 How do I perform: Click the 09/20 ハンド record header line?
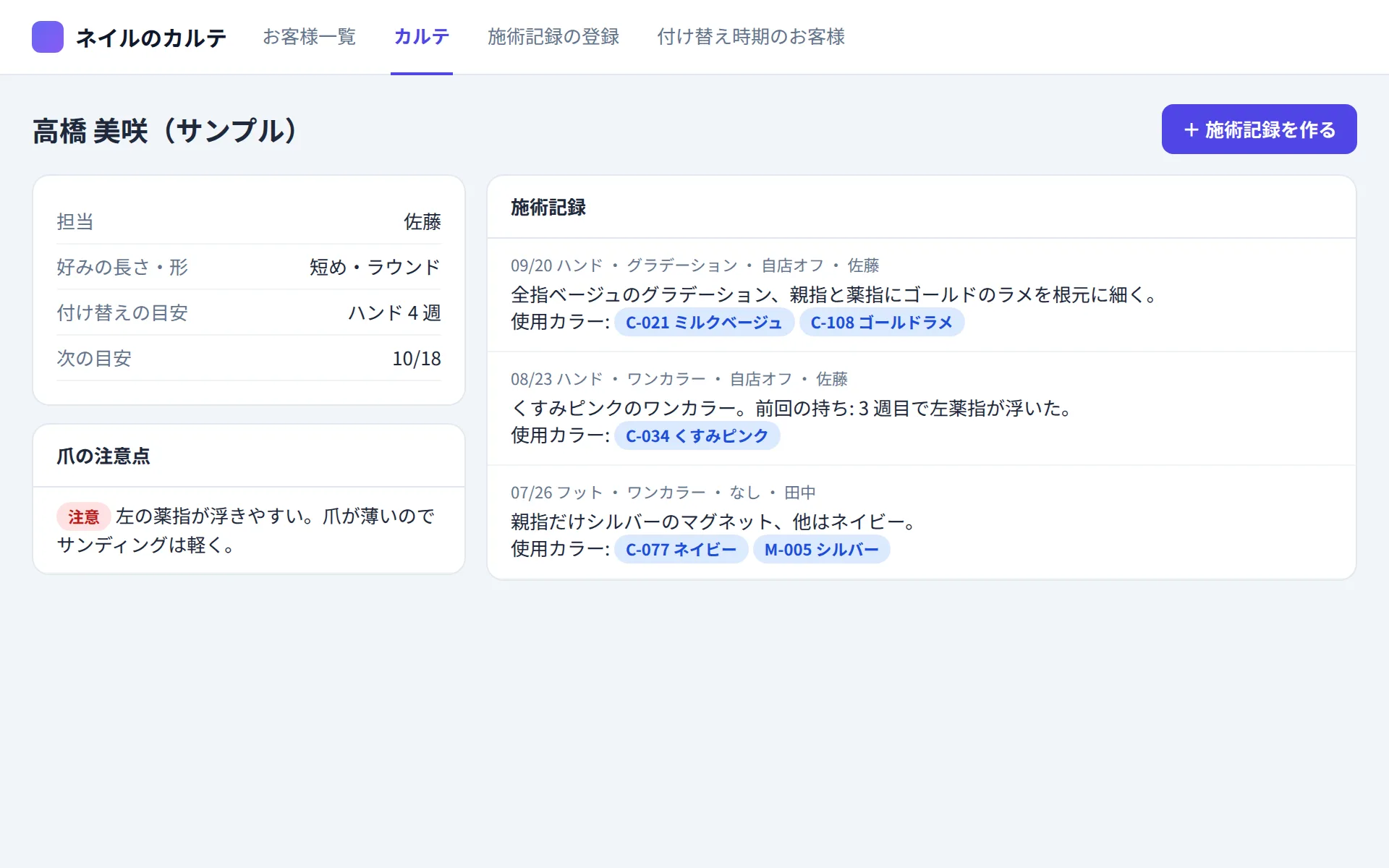694,265
